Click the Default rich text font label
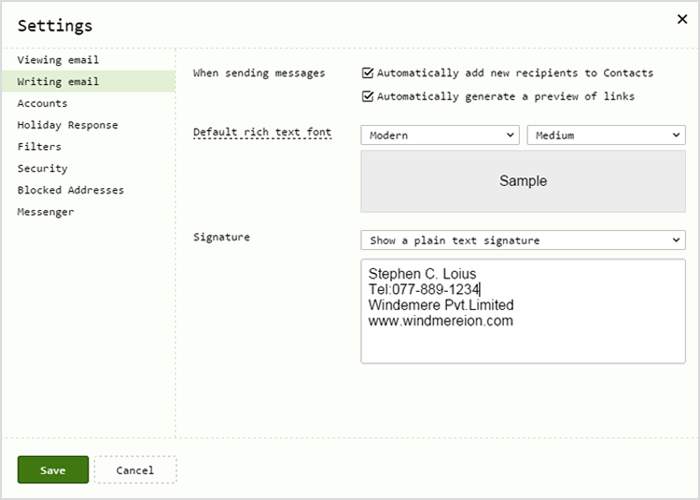 pyautogui.click(x=262, y=133)
